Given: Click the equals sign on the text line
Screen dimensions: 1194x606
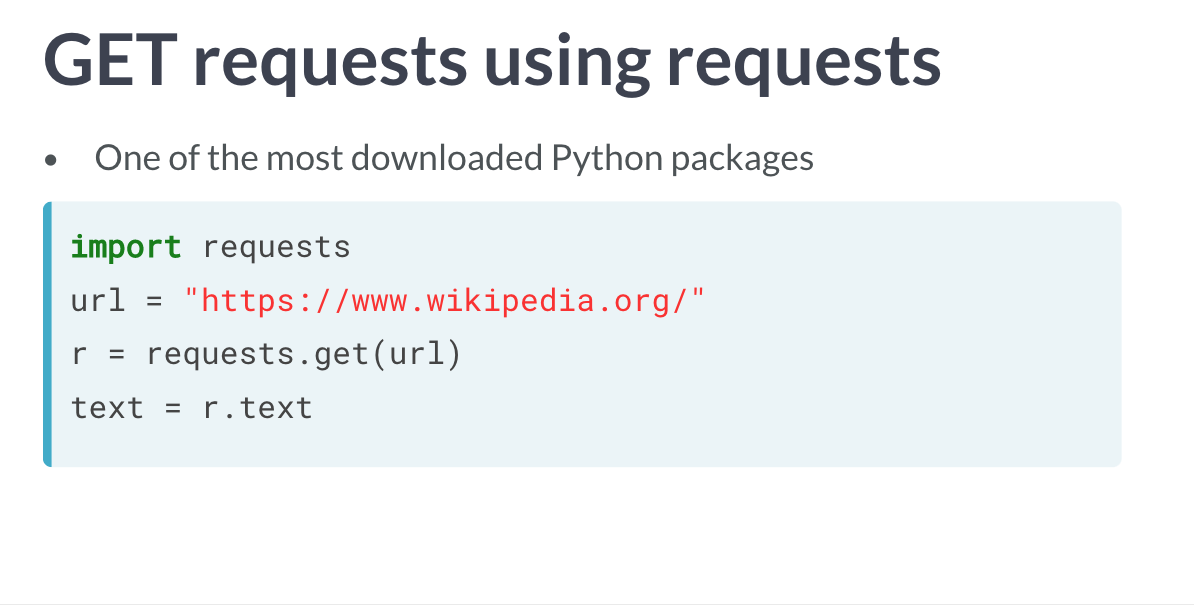Looking at the screenshot, I should [172, 408].
